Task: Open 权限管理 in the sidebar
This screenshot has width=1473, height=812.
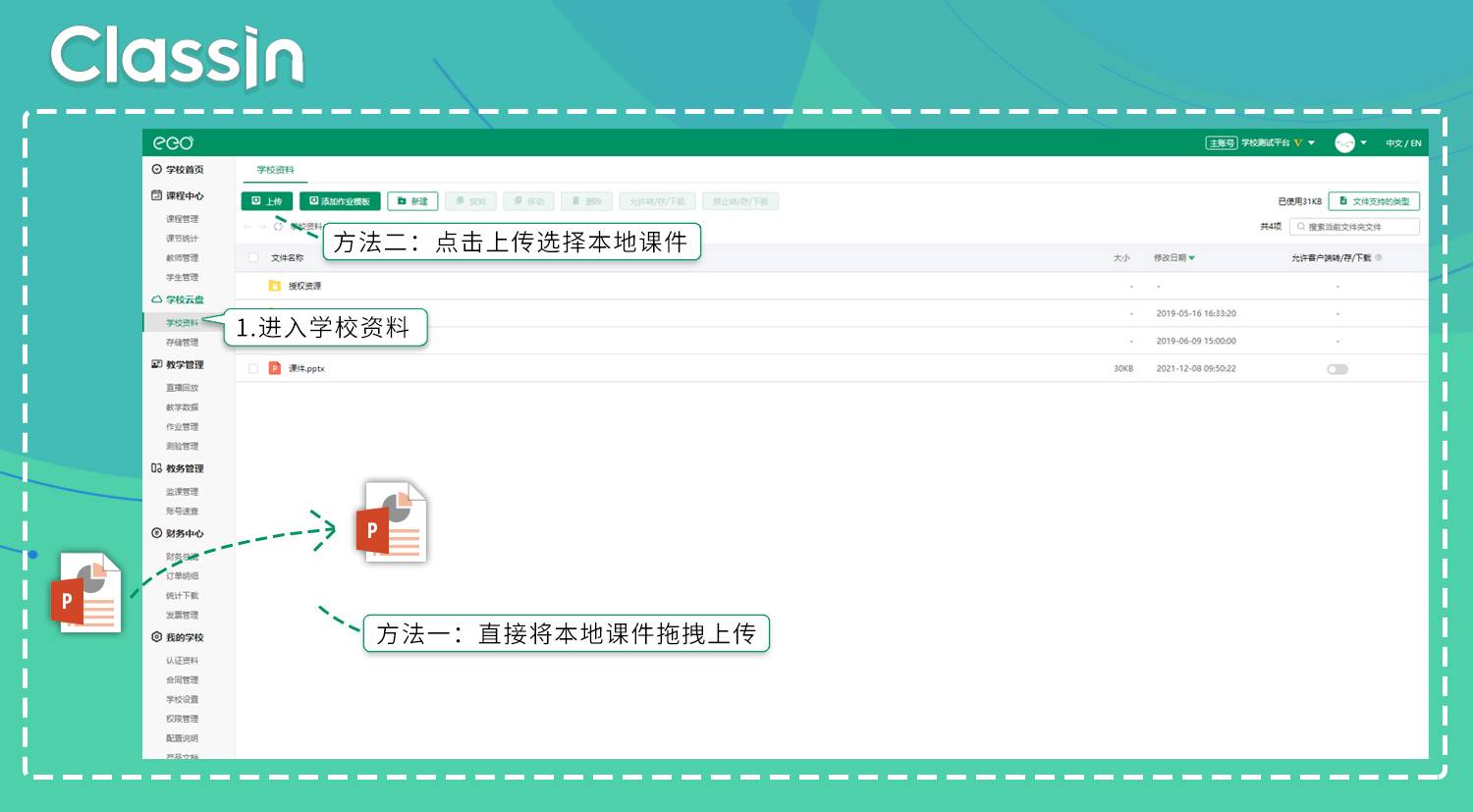Action: (183, 719)
